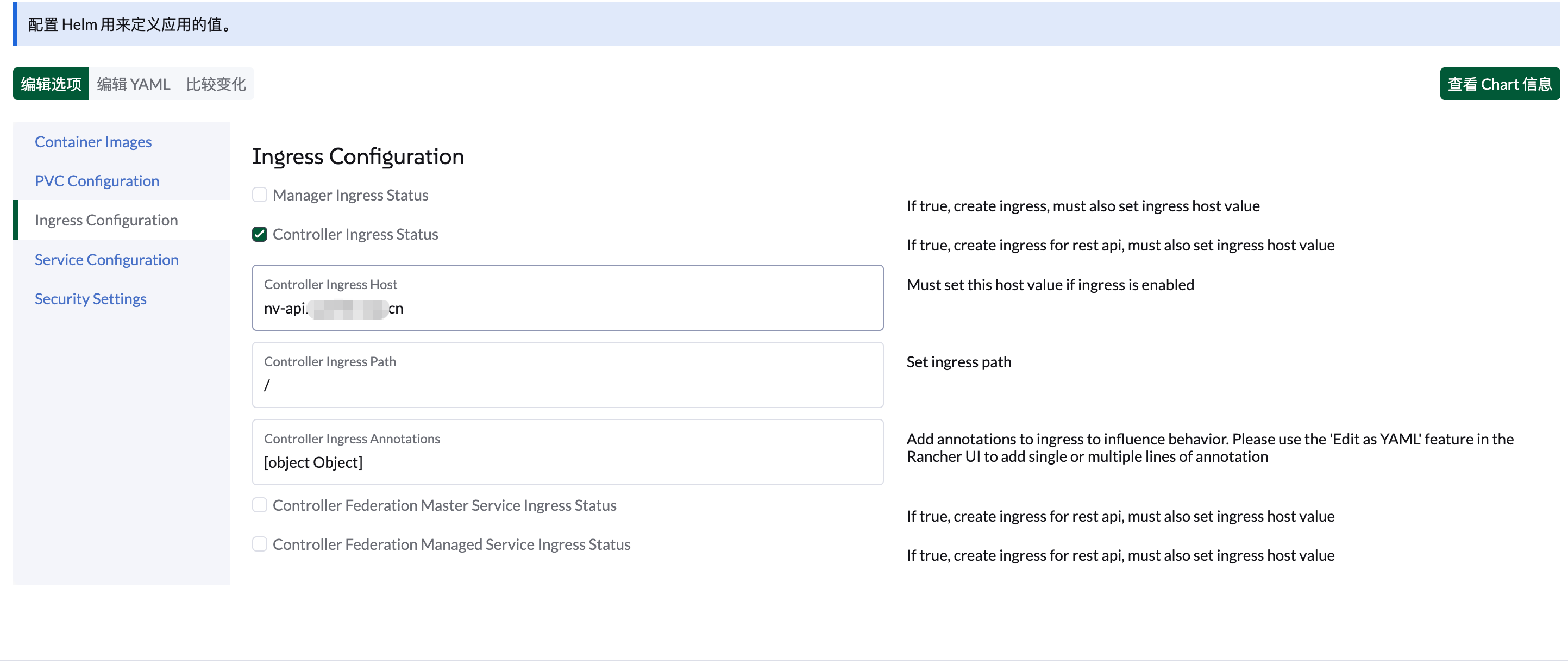This screenshot has width=1568, height=664.
Task: Click the Controller Ingress Annotations input field
Action: tap(567, 462)
